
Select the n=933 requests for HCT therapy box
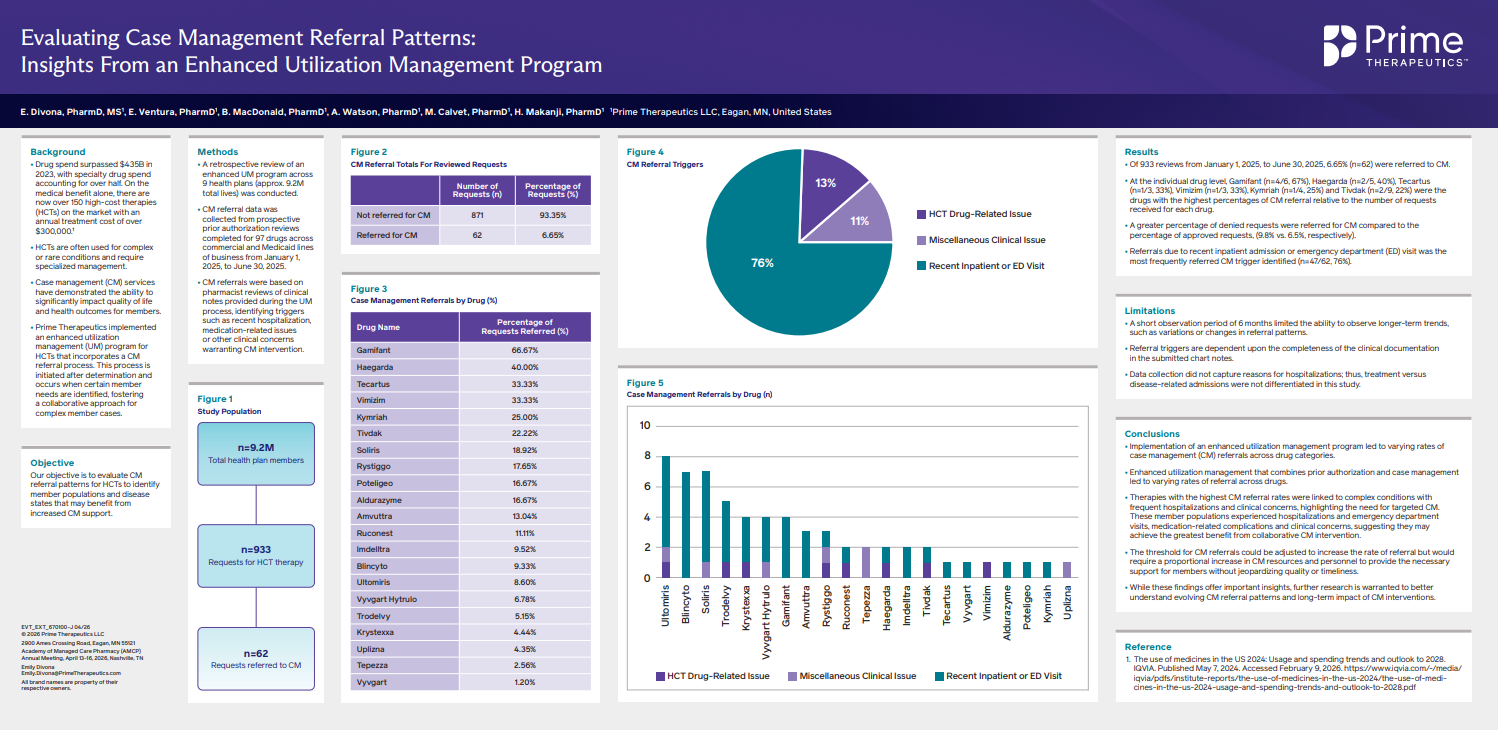coord(256,555)
